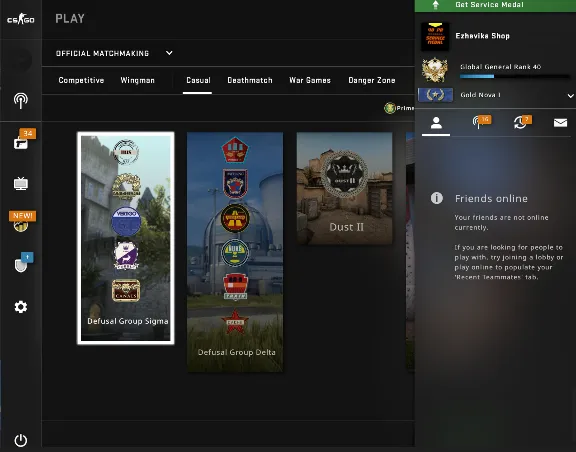576x452 pixels.
Task: Open the Play broadcast antenna icon in sidebar
Action: point(21,100)
